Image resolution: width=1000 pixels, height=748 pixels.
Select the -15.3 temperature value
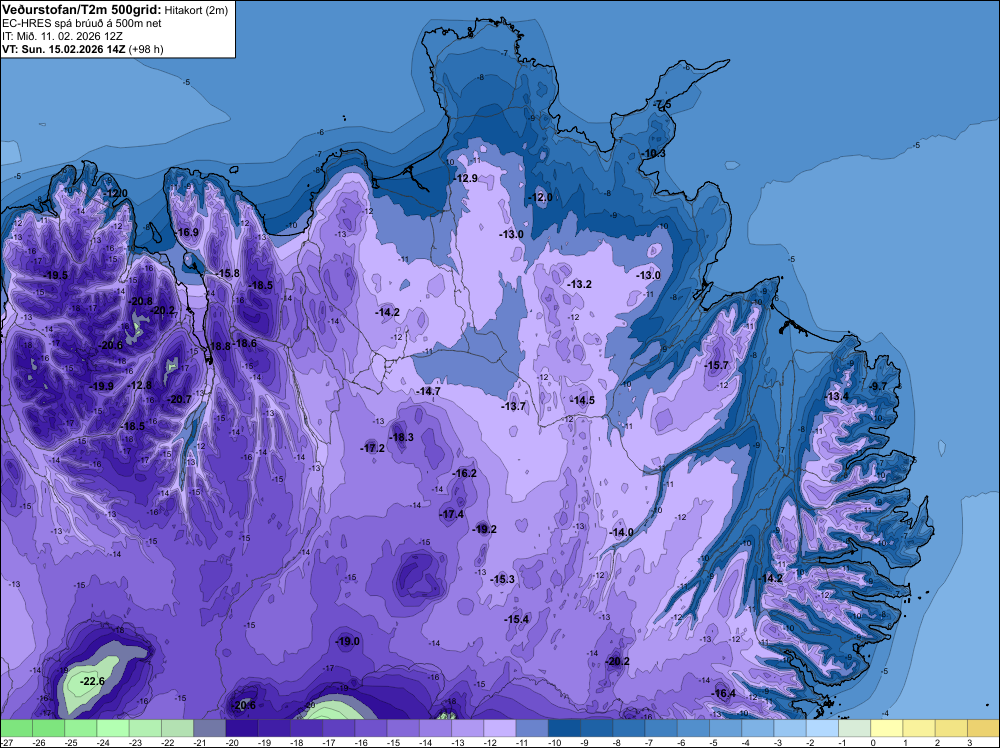[503, 579]
